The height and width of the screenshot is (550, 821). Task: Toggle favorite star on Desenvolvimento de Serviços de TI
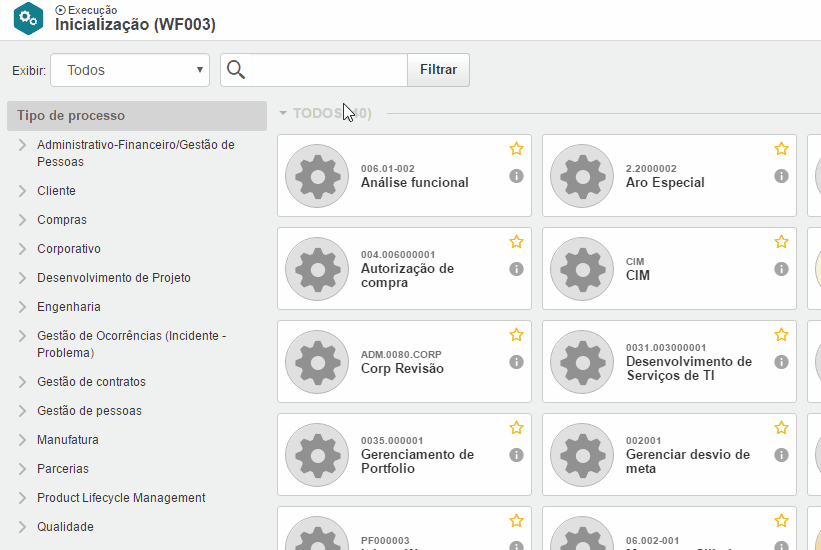pyautogui.click(x=781, y=335)
